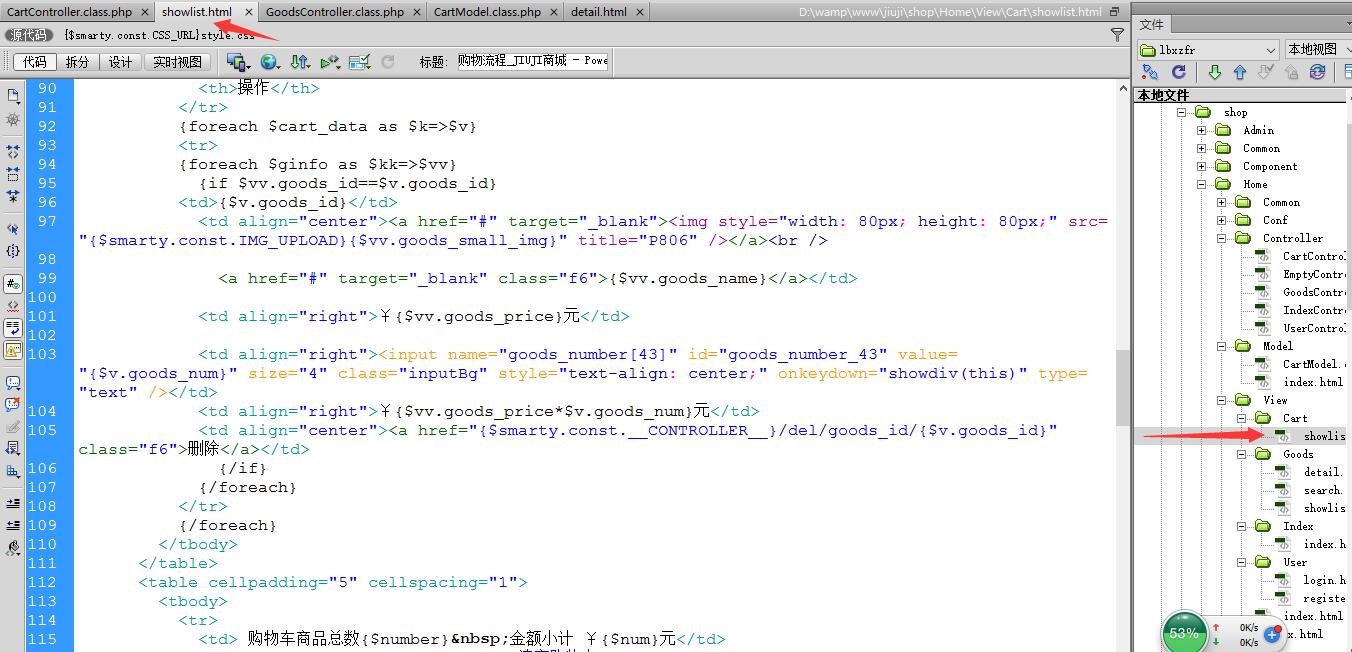
Task: Open W3C validation icon
Action: (330, 61)
